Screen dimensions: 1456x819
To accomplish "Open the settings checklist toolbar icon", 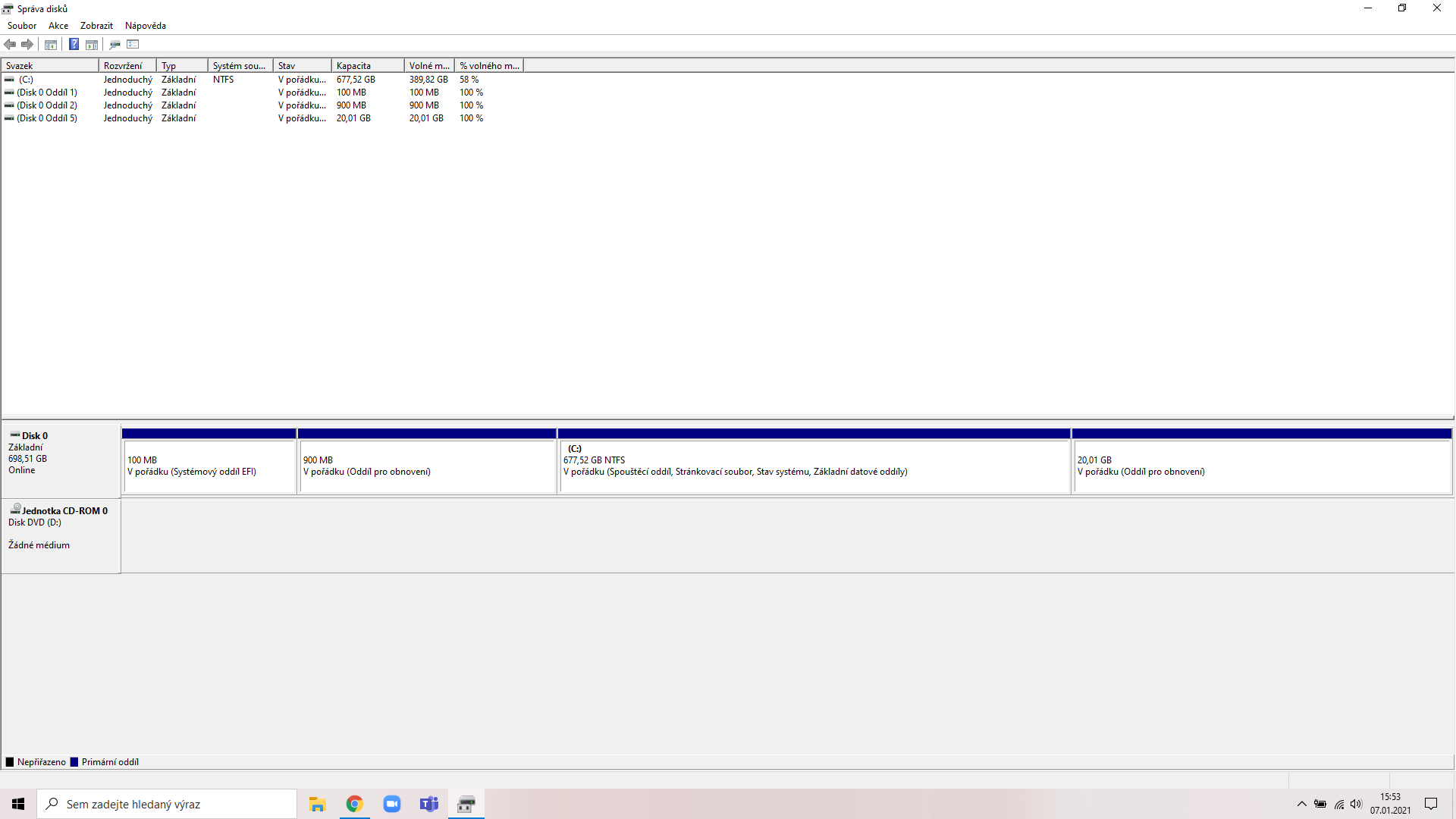I will 133,45.
